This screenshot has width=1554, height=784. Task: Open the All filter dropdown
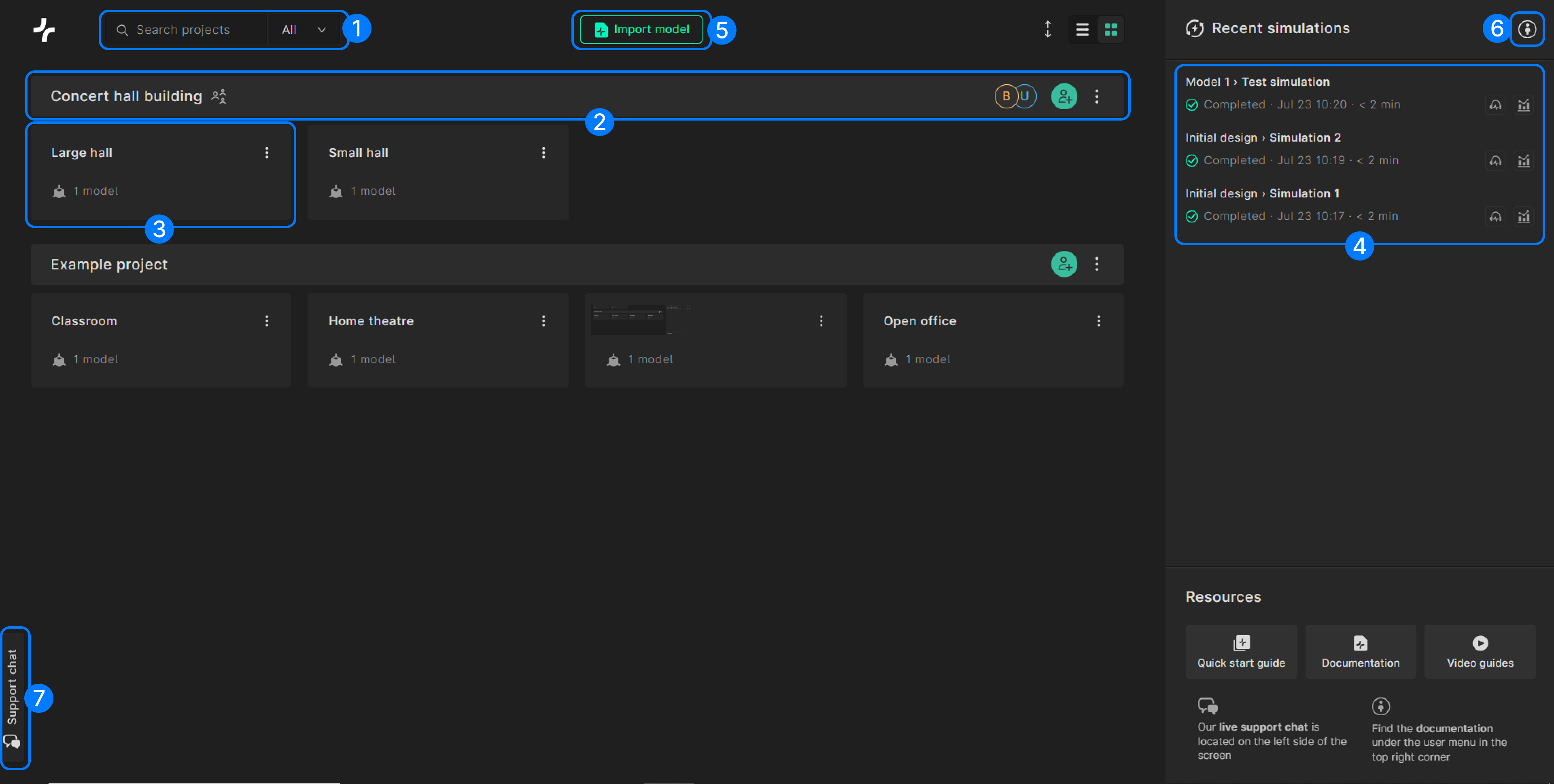click(x=305, y=30)
